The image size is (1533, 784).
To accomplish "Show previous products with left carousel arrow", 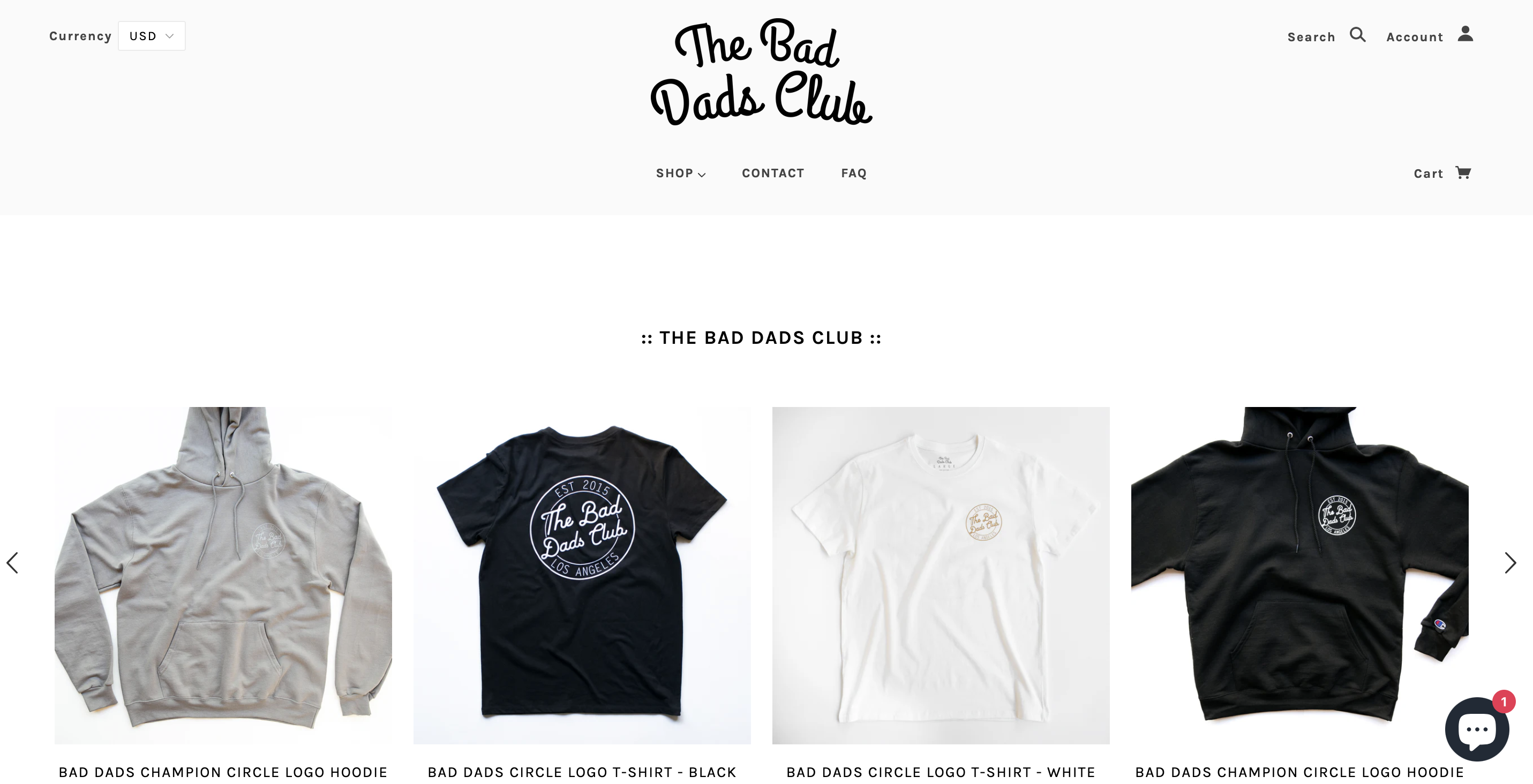I will [x=12, y=563].
